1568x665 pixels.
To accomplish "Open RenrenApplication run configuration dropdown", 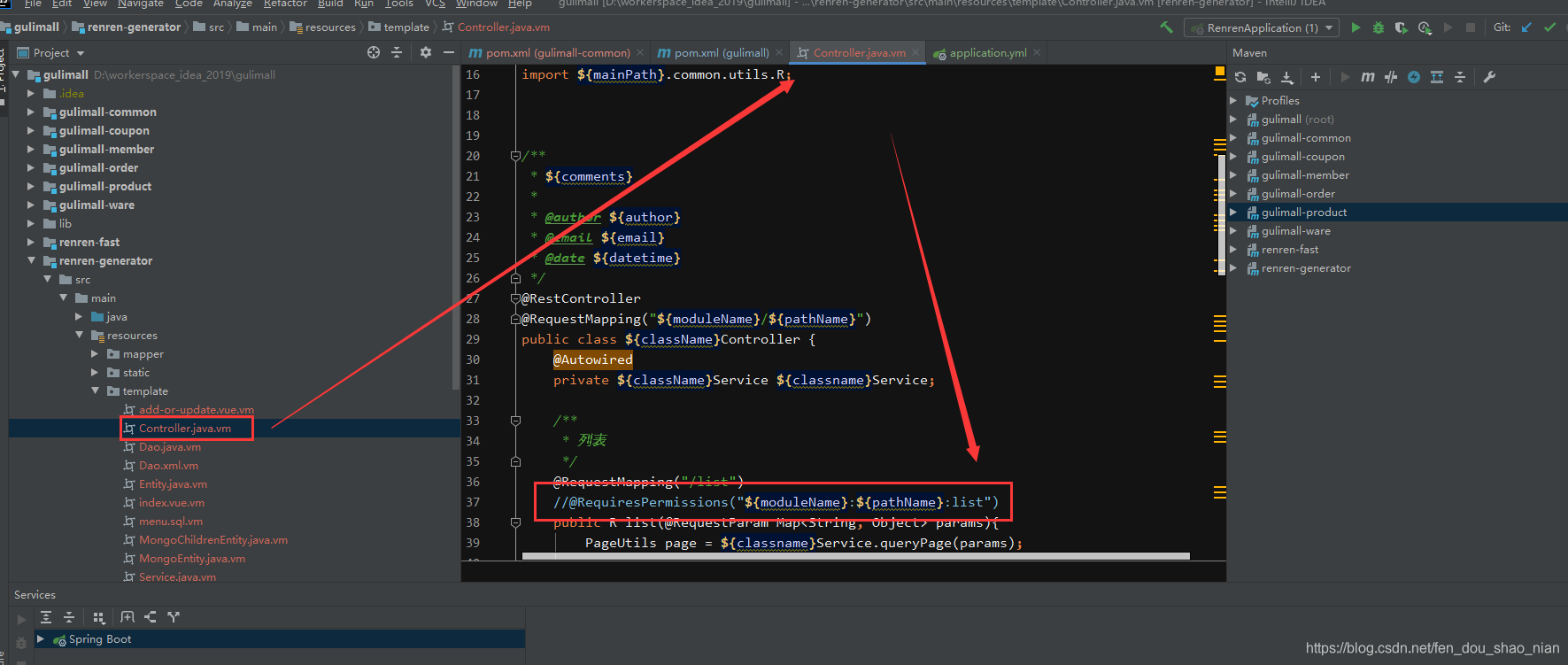I will tap(1262, 27).
